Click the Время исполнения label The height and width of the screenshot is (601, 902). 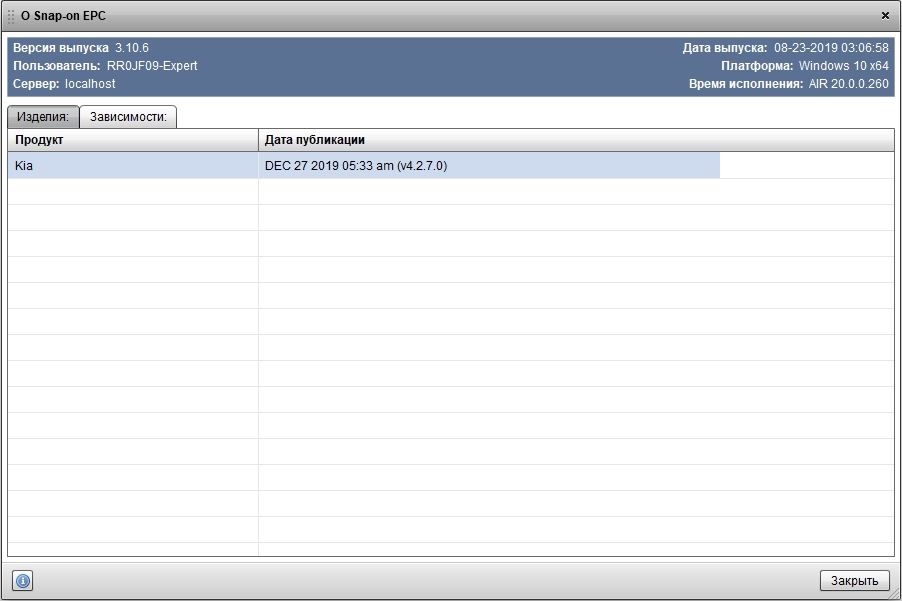[x=746, y=83]
